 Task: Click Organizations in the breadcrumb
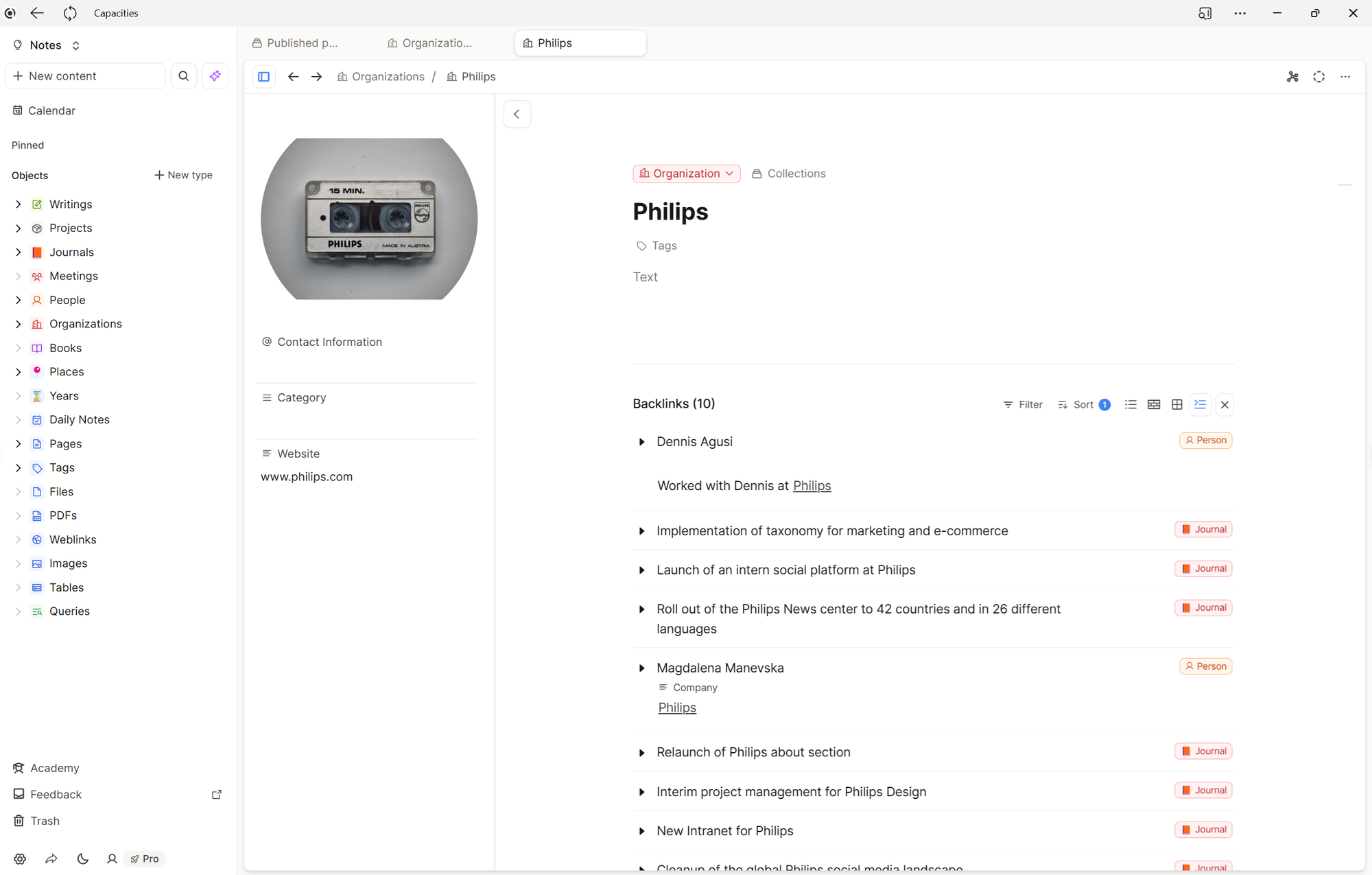(381, 77)
